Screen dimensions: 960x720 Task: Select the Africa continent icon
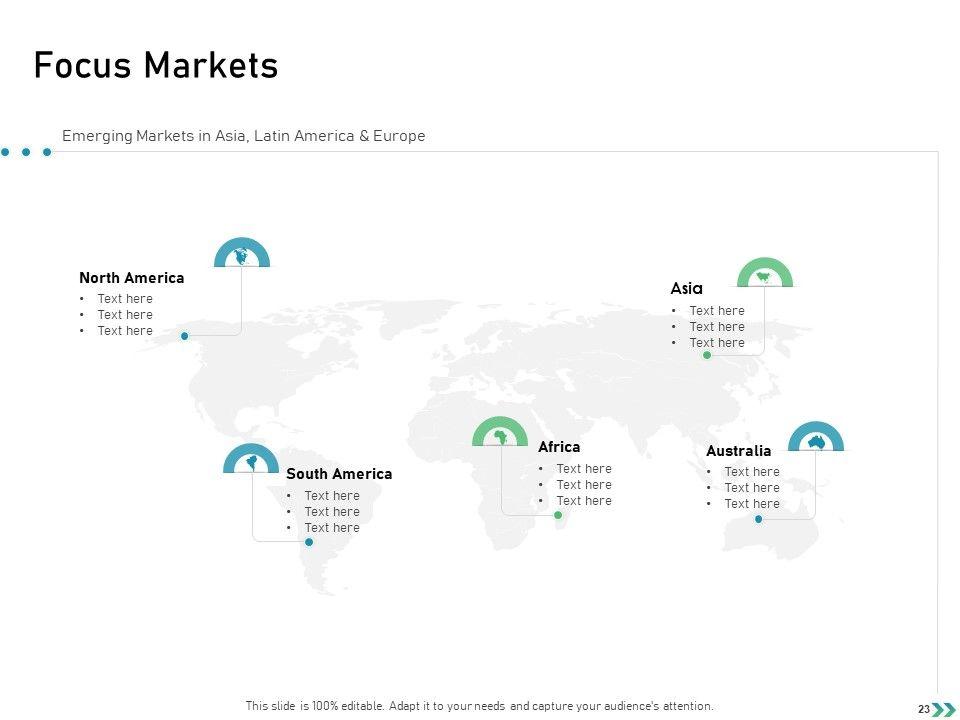click(499, 433)
